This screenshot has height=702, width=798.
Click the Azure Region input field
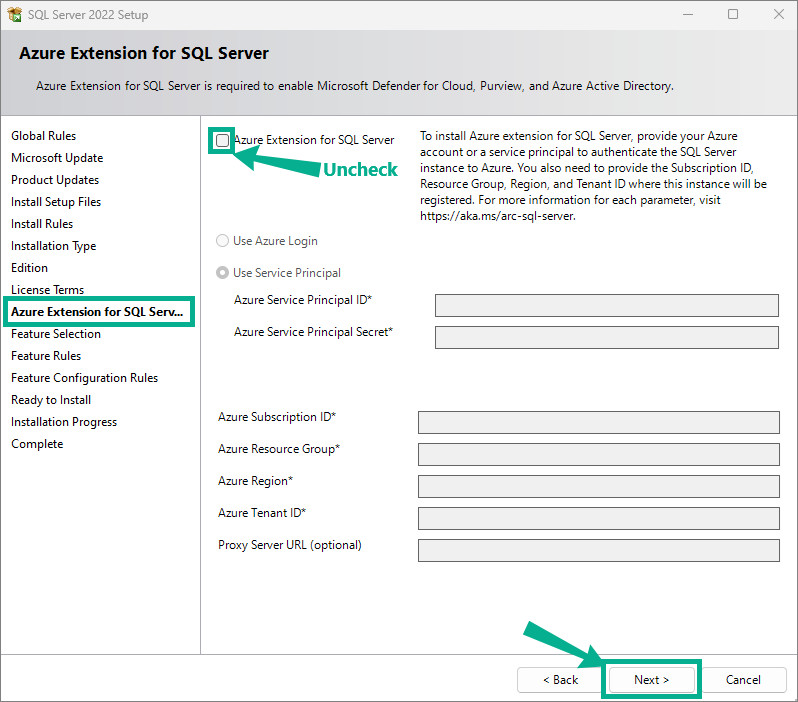pyautogui.click(x=598, y=487)
